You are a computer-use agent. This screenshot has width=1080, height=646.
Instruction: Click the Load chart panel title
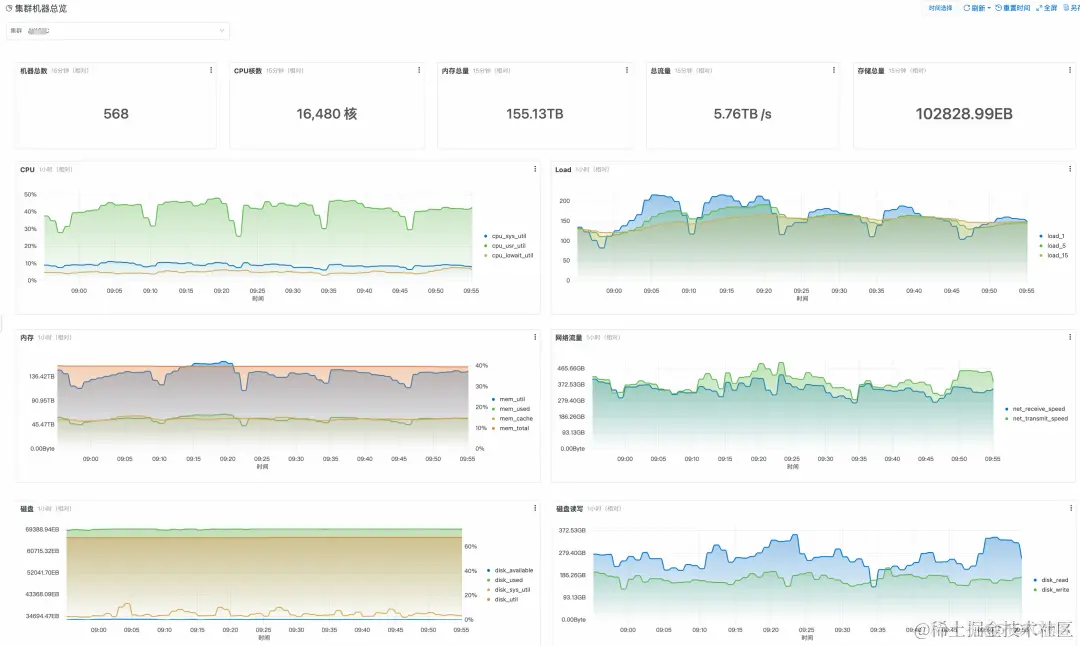point(563,169)
